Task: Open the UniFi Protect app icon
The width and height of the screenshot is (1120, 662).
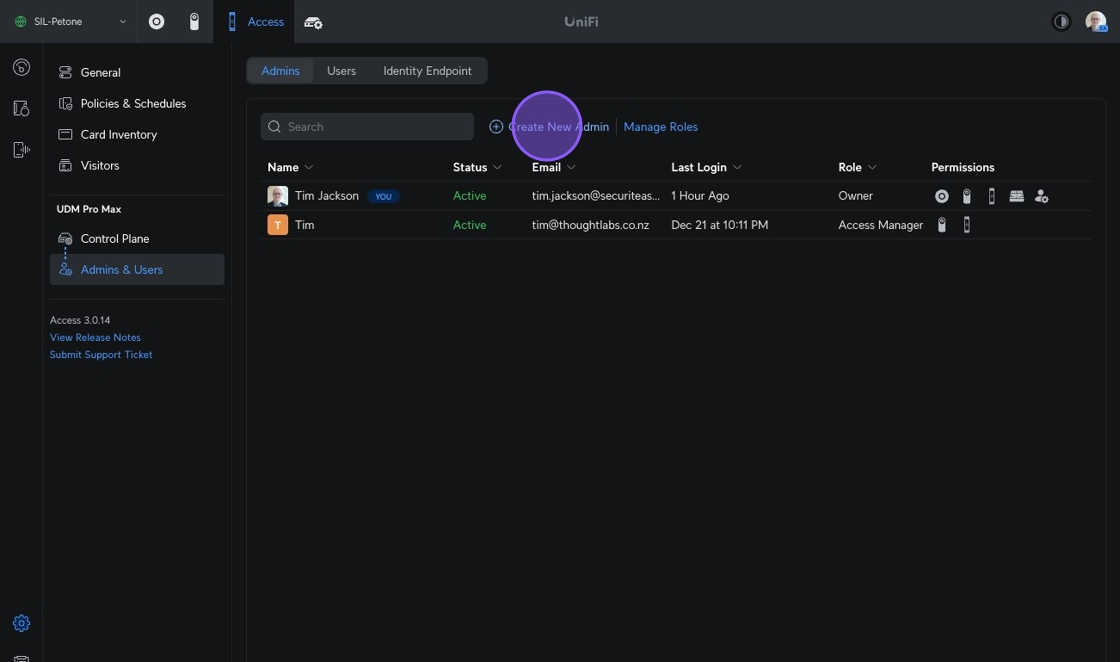Action: 156,22
